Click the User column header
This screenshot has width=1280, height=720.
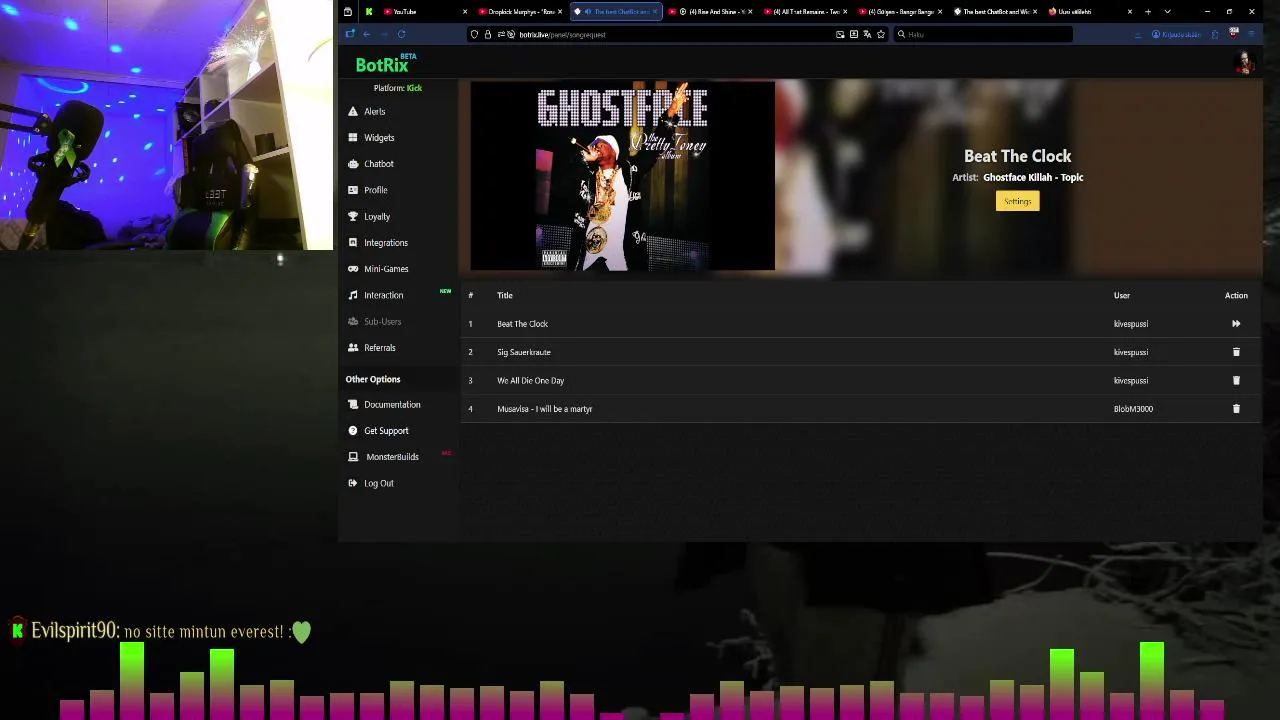click(x=1122, y=295)
